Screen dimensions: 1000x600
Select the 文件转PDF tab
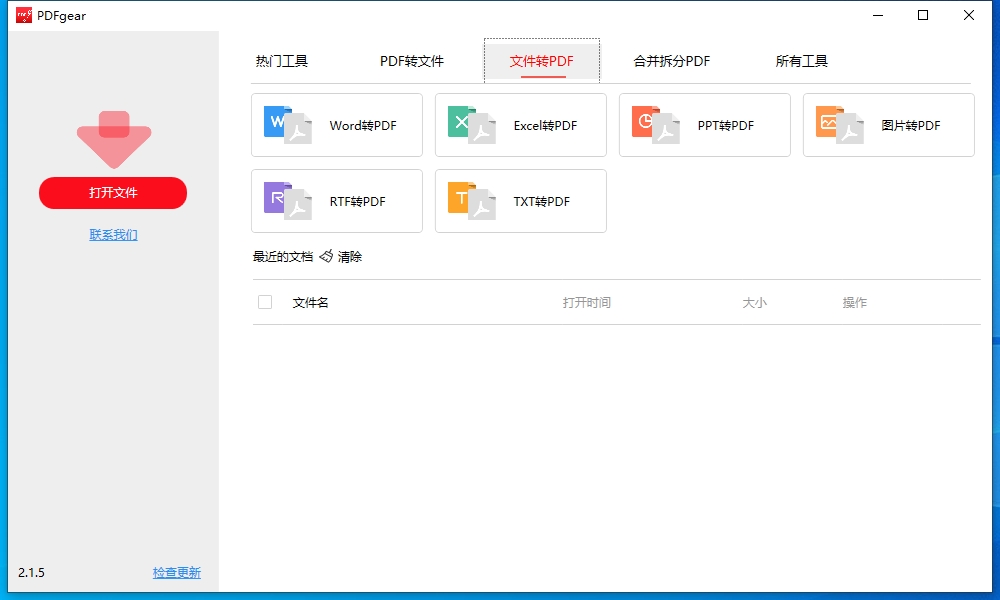click(x=541, y=61)
